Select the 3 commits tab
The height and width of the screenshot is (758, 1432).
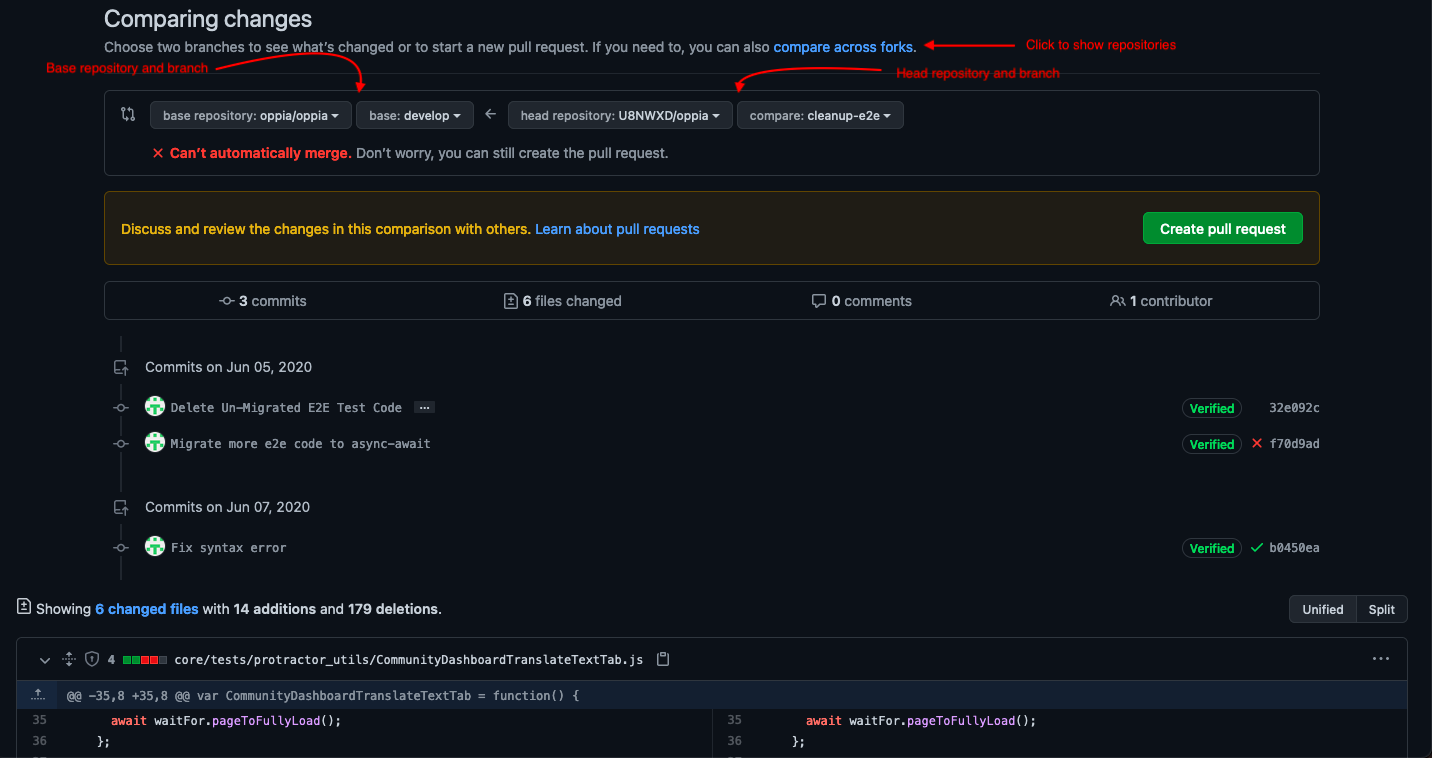click(263, 301)
